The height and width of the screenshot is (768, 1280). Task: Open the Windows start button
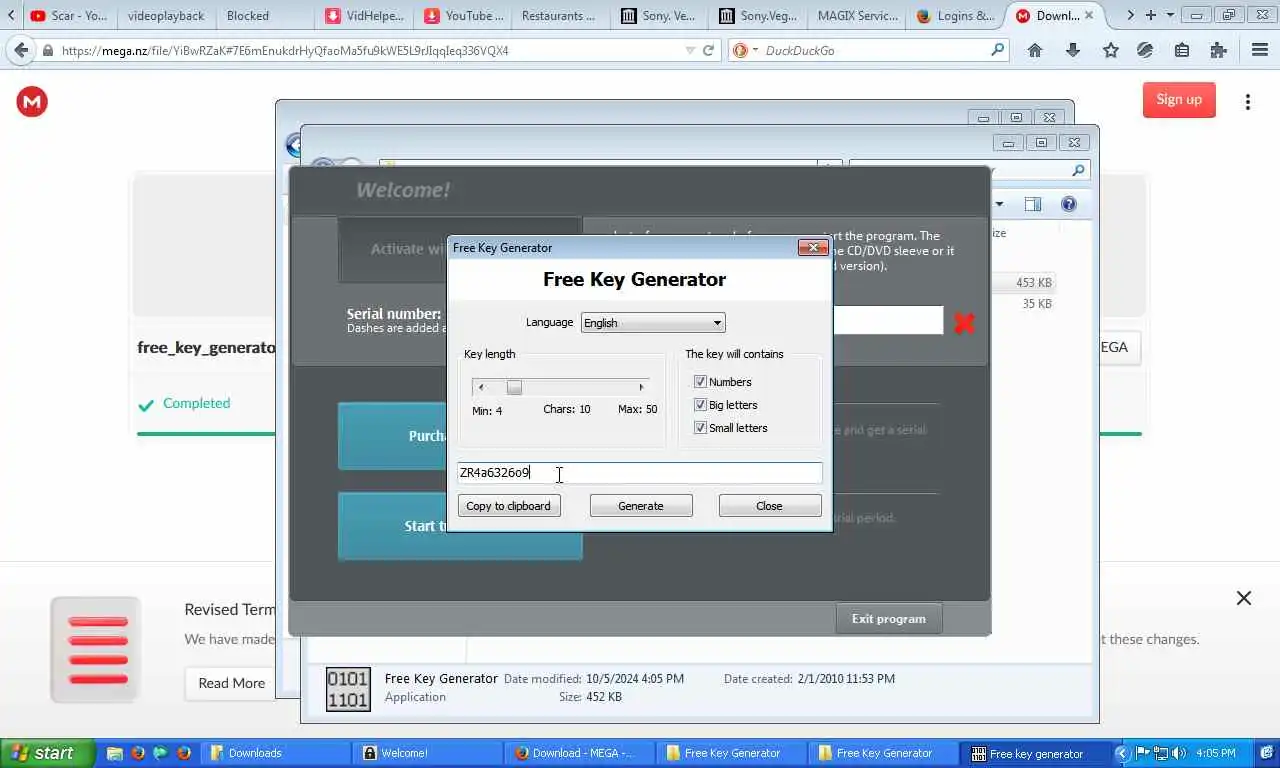tap(48, 753)
